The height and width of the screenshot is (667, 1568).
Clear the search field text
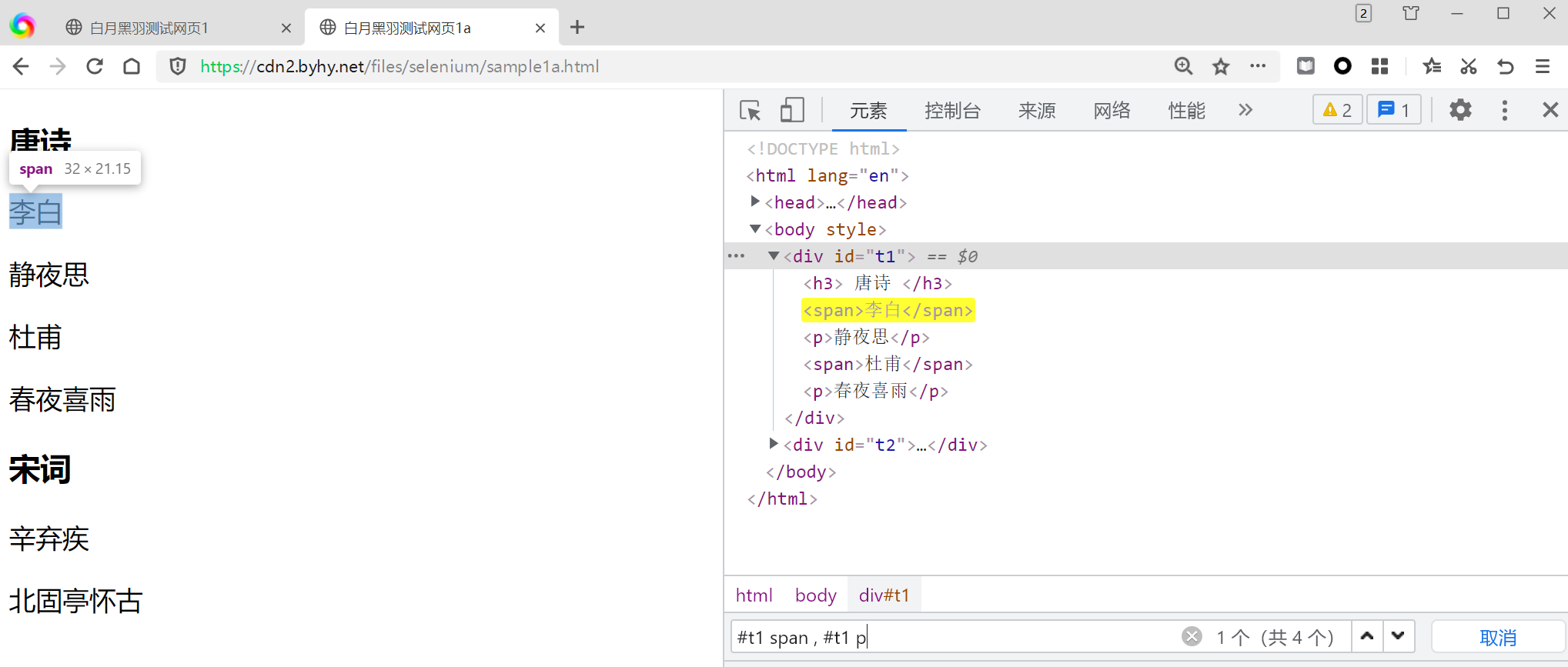(x=1192, y=636)
